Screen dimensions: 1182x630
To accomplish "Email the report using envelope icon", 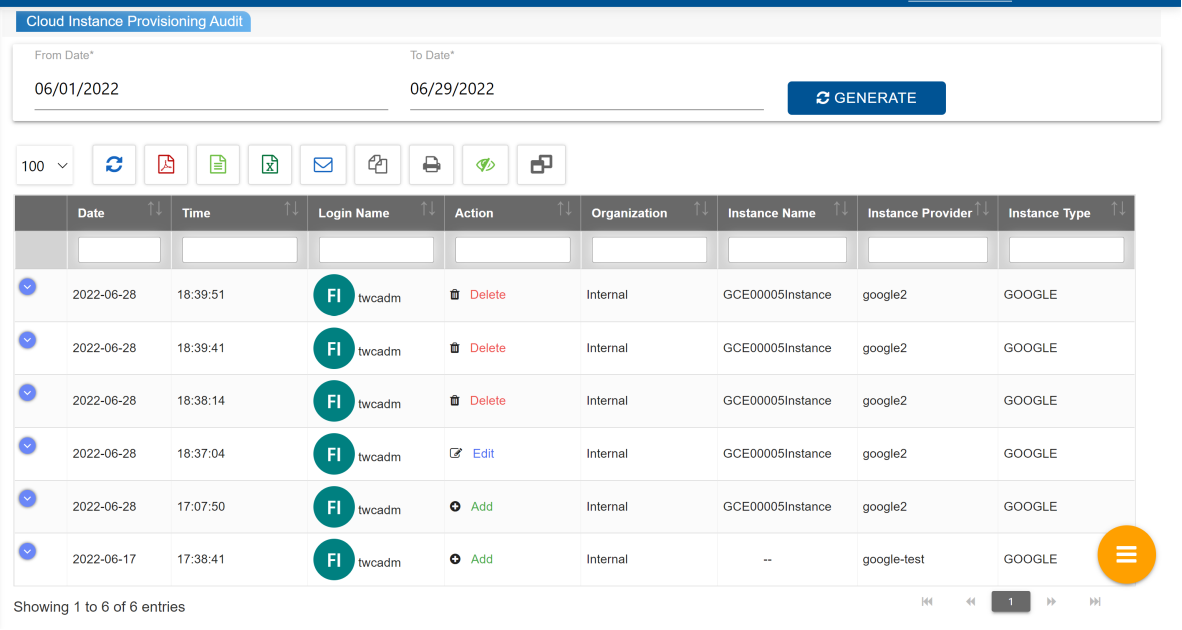I will click(323, 165).
